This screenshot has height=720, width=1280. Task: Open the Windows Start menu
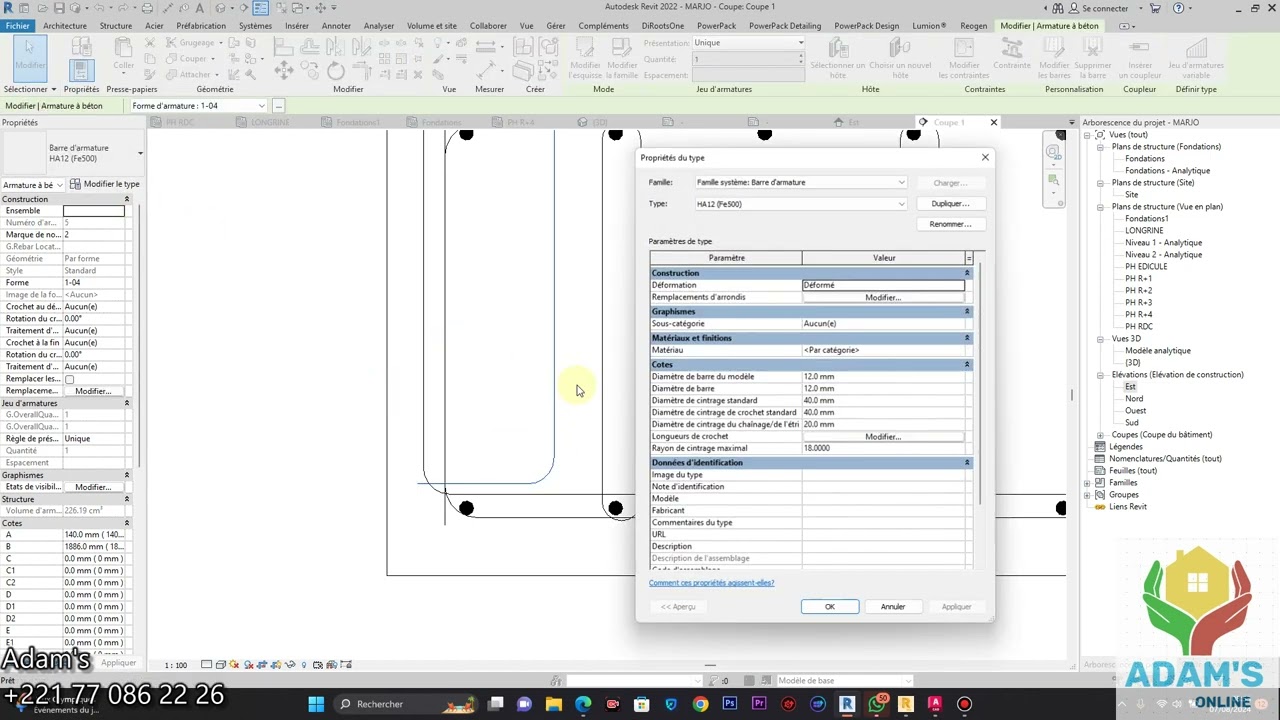click(316, 704)
